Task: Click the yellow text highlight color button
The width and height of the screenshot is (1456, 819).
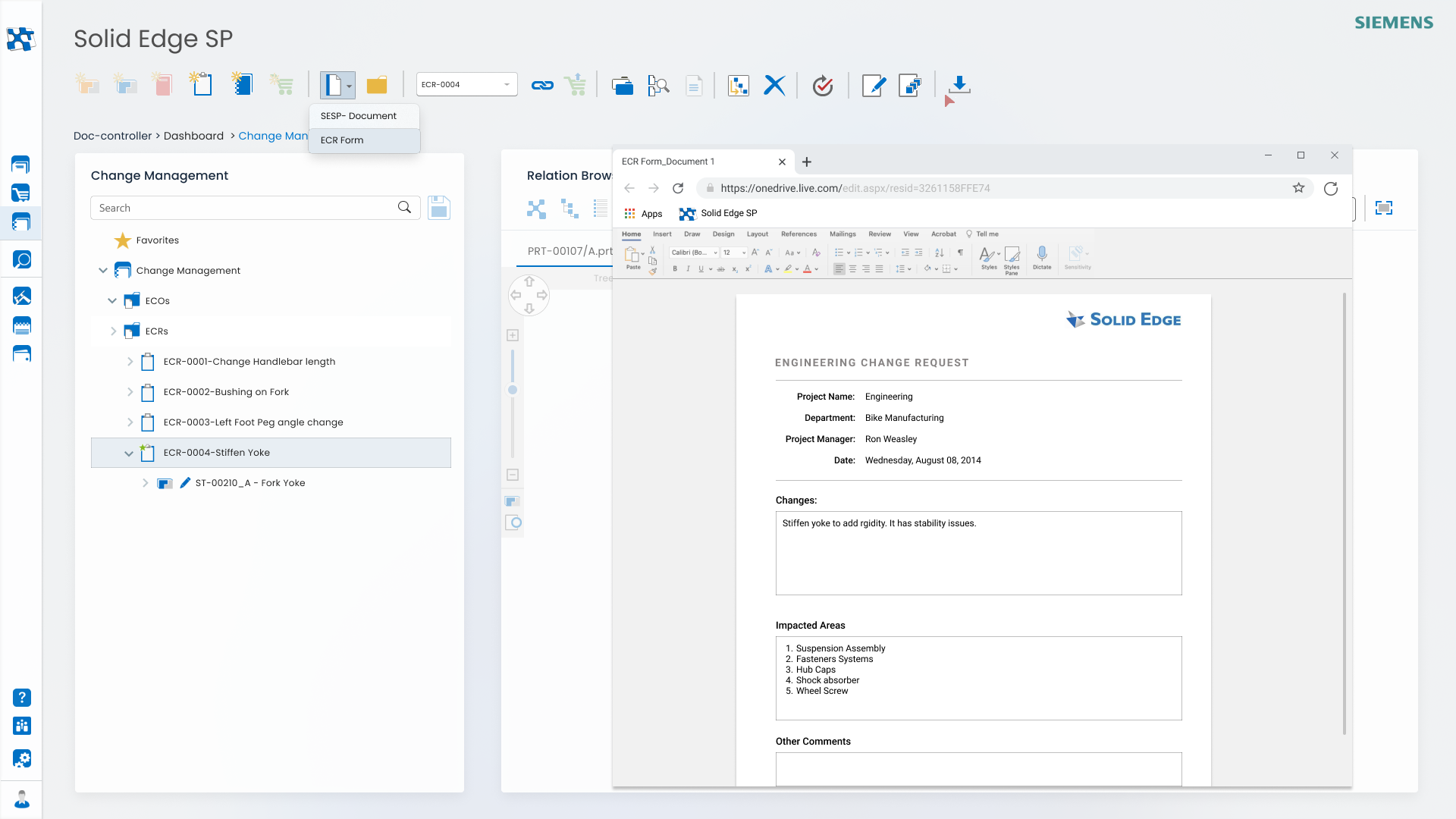Action: point(789,269)
